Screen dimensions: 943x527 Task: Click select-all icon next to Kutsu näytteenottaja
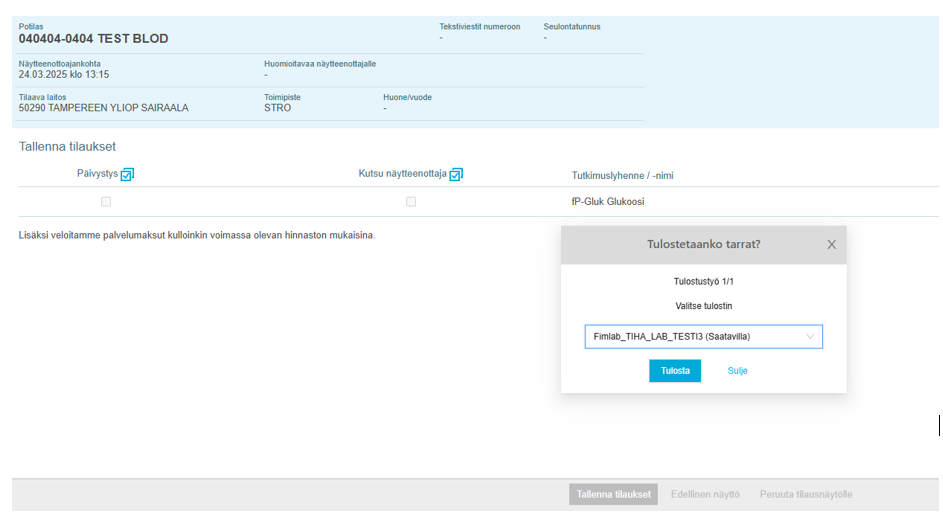[456, 174]
